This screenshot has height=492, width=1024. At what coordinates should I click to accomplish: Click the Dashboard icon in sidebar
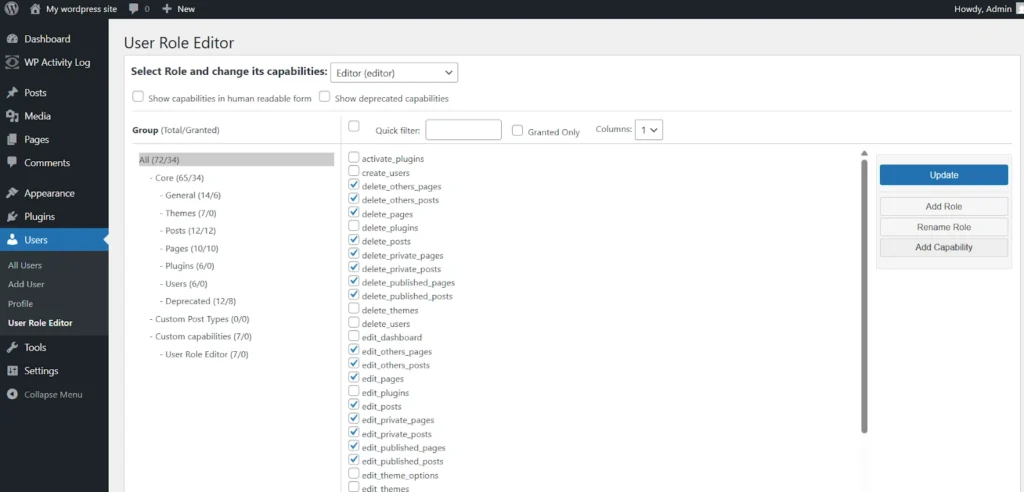(x=12, y=39)
